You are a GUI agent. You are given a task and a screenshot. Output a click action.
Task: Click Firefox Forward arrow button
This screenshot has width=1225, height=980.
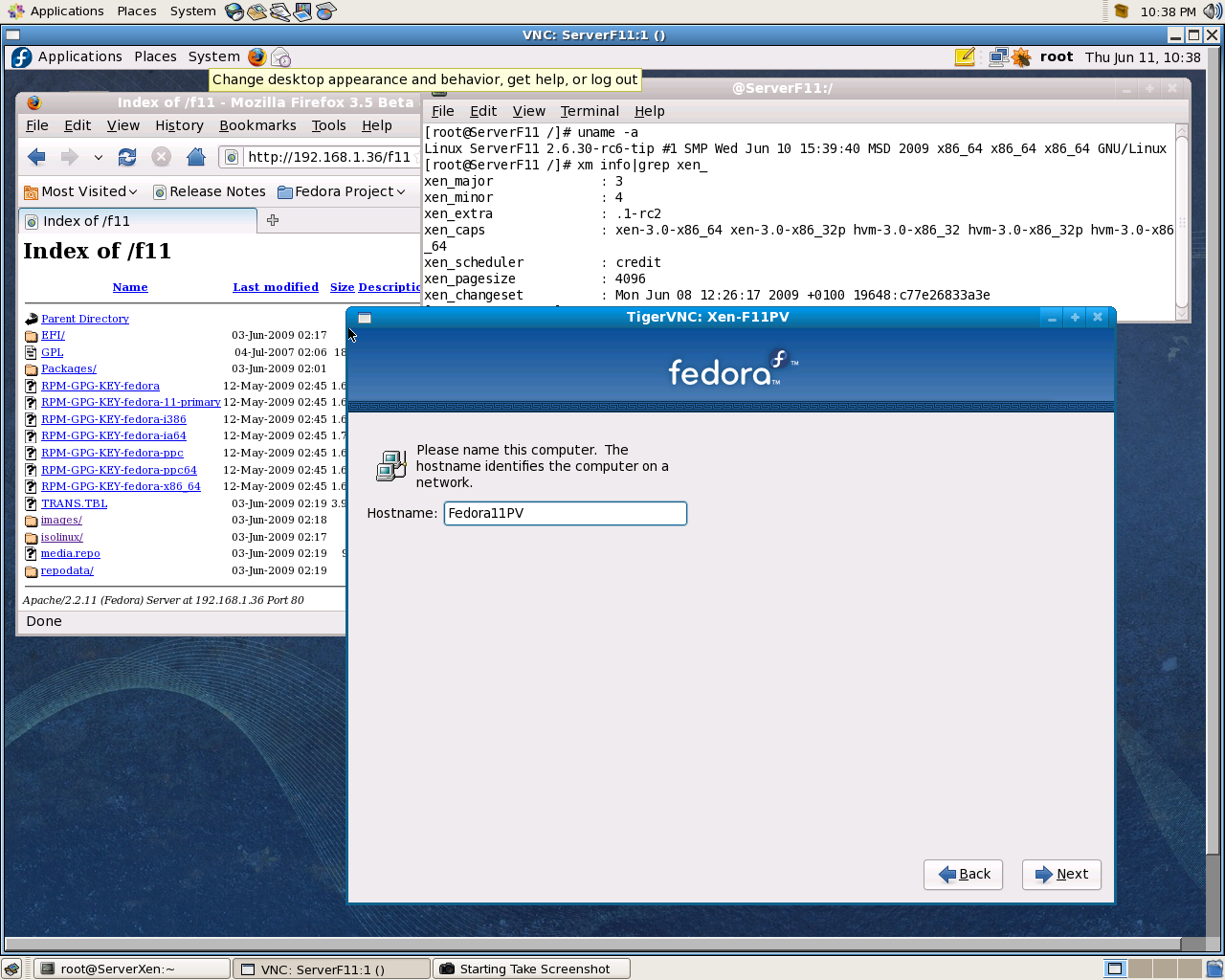69,157
